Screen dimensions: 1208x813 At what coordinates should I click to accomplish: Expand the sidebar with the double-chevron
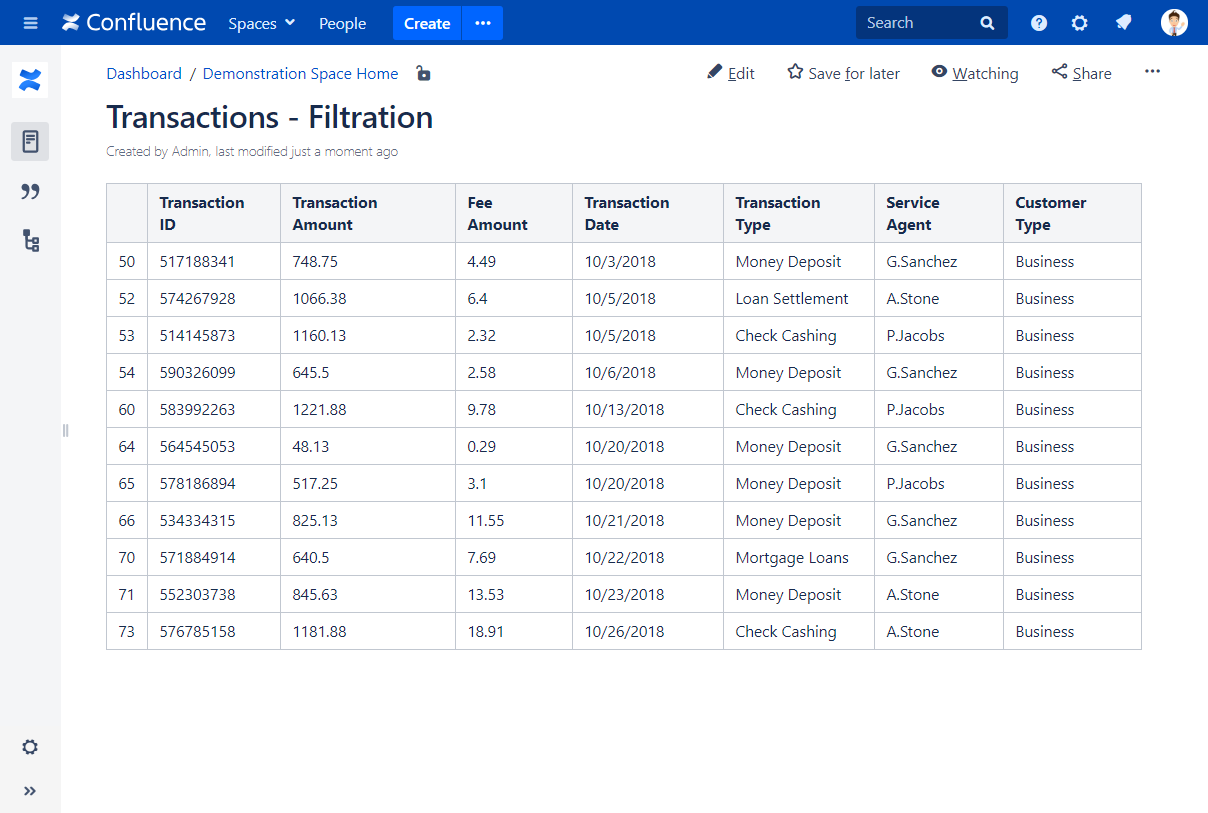click(29, 790)
